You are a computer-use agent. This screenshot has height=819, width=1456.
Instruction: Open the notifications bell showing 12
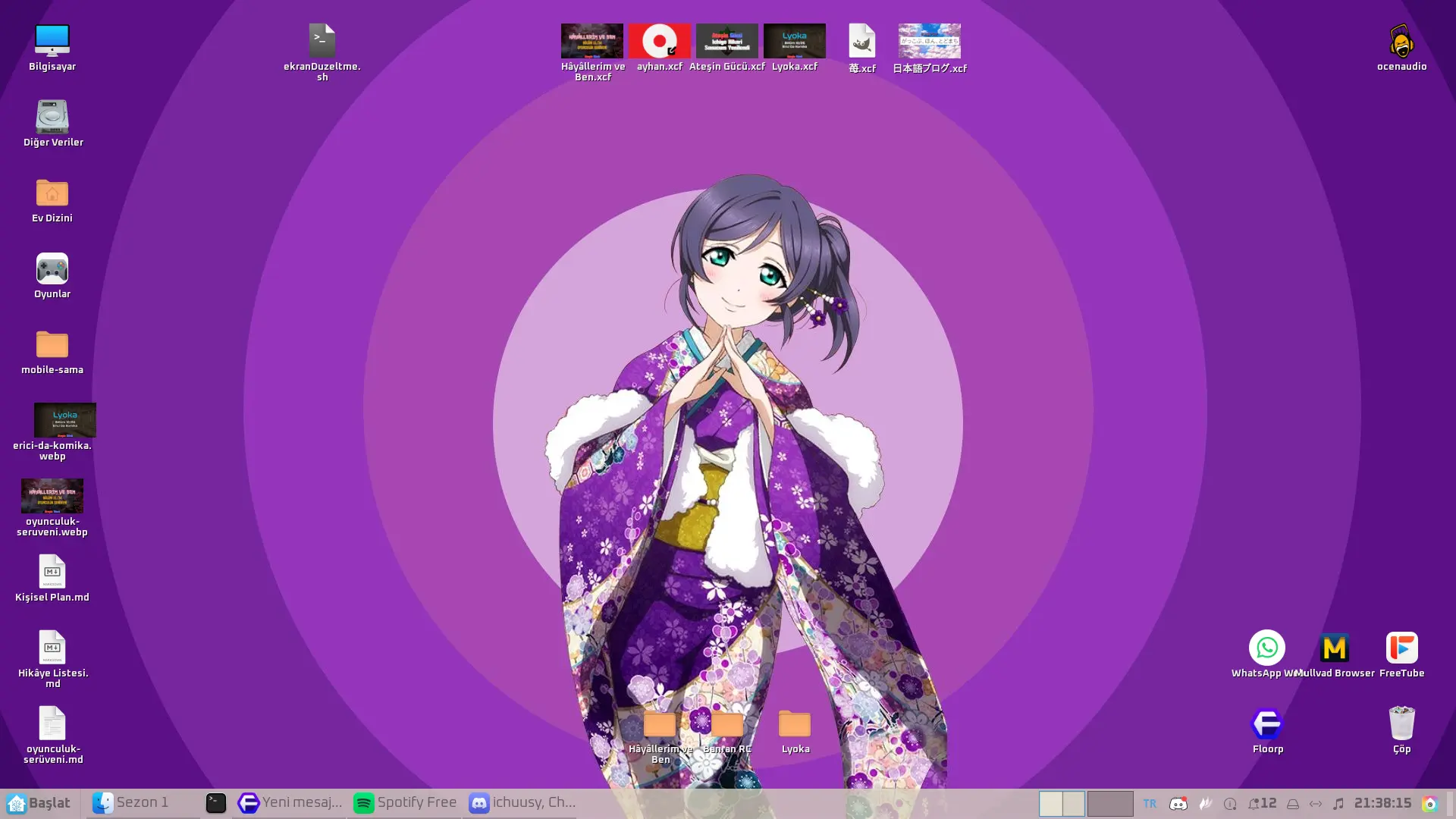point(1262,803)
